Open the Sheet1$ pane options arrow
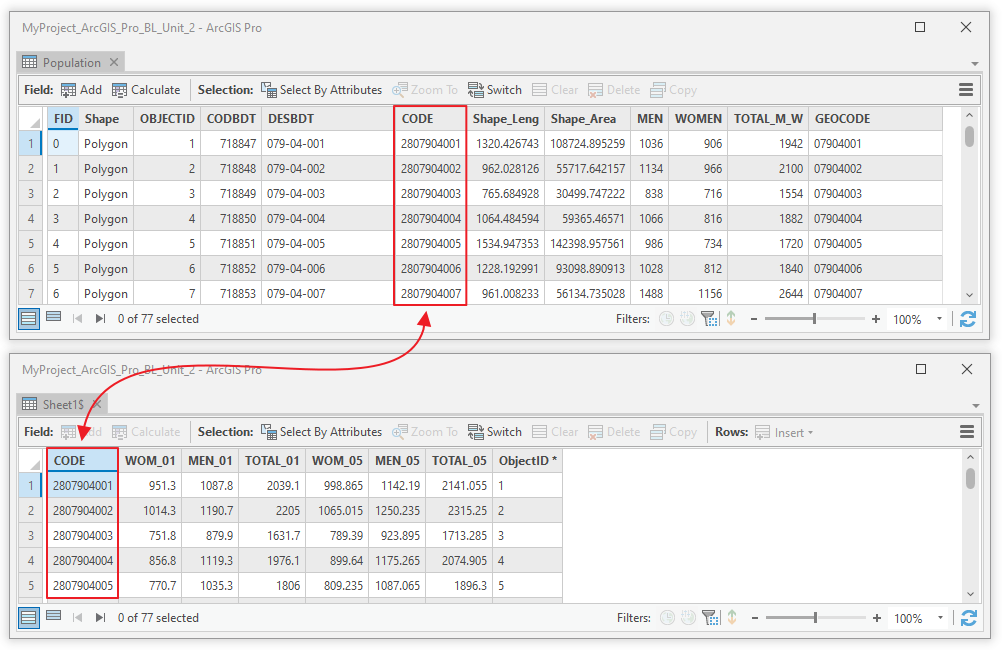Screen dimensions: 1002x650 click(x=975, y=405)
